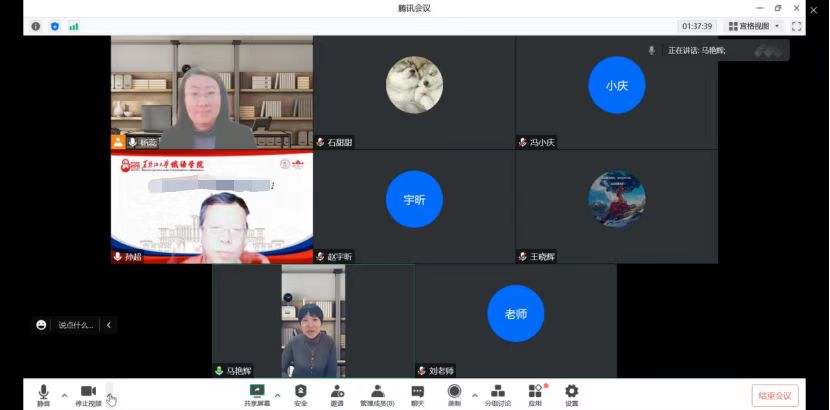Stop video with the camera button

tap(88, 394)
